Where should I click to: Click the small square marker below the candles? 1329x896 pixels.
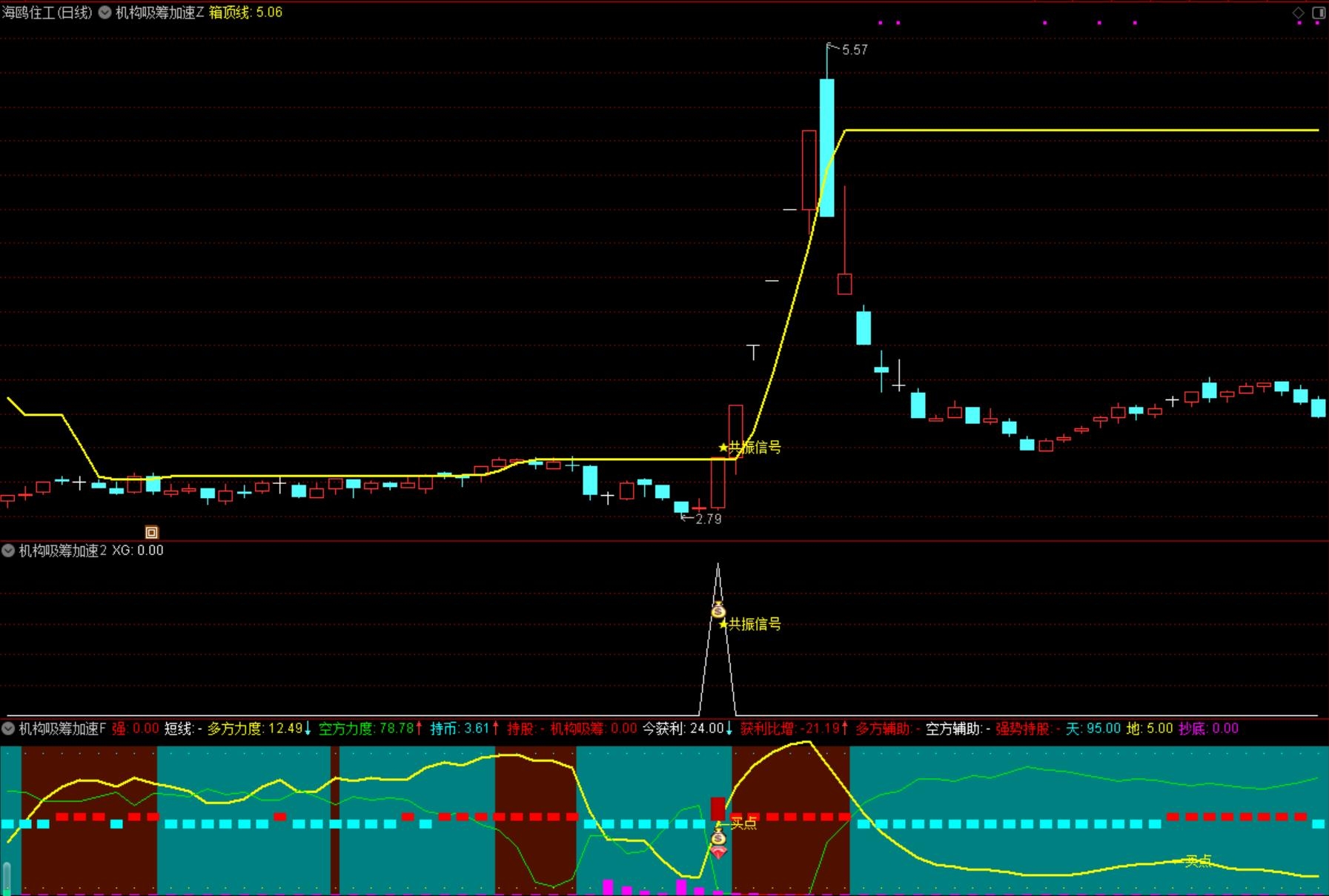click(151, 532)
